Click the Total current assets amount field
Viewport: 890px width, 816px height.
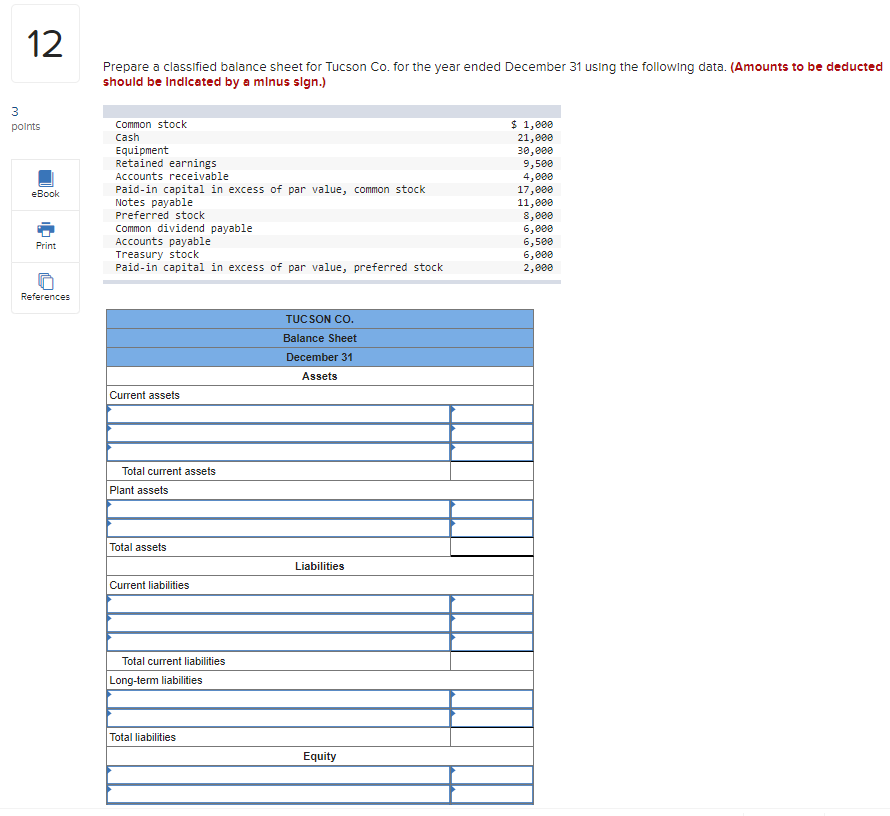pyautogui.click(x=492, y=471)
